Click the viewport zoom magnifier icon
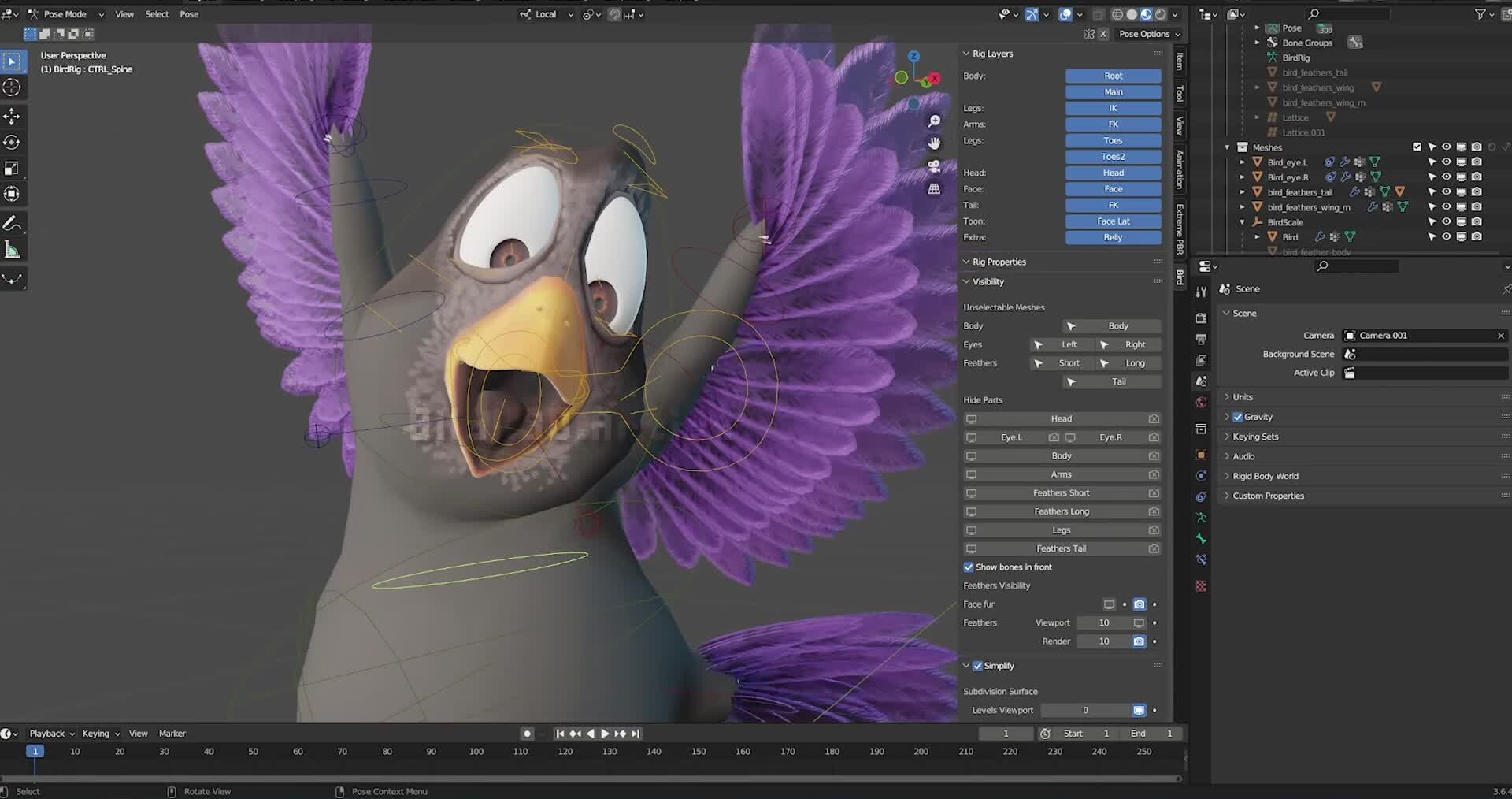Viewport: 1512px width, 799px height. pos(934,121)
